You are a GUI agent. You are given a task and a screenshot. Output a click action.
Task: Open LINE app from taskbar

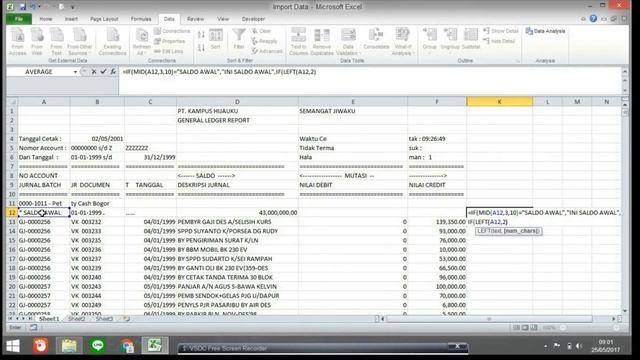coord(98,346)
